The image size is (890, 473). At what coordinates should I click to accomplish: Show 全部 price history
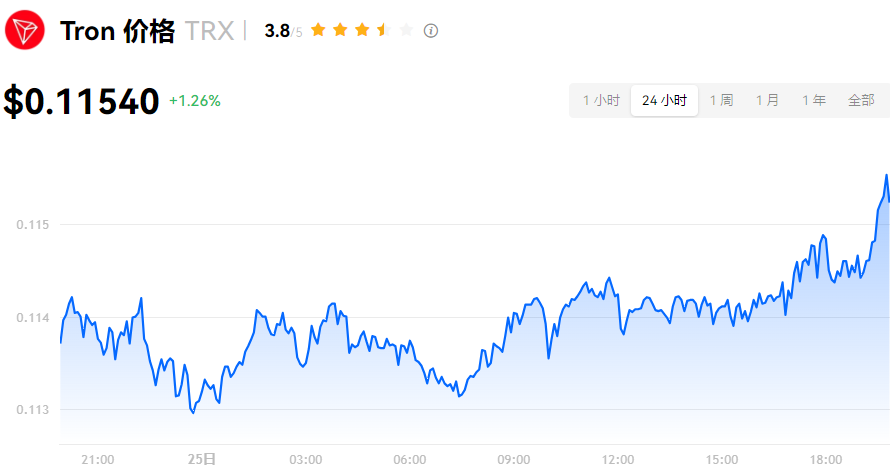point(861,100)
